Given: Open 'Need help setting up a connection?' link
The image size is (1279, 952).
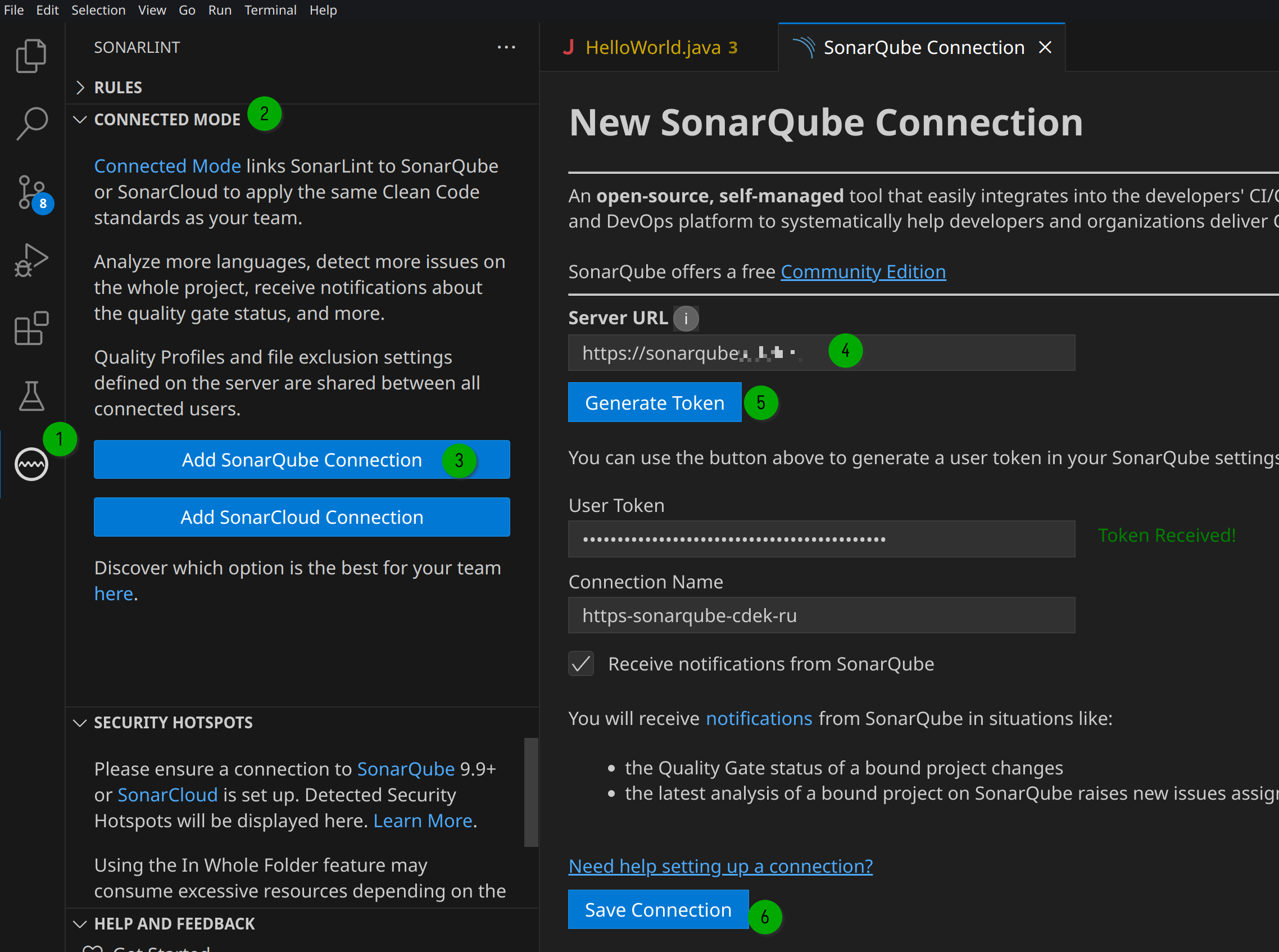Looking at the screenshot, I should [720, 866].
